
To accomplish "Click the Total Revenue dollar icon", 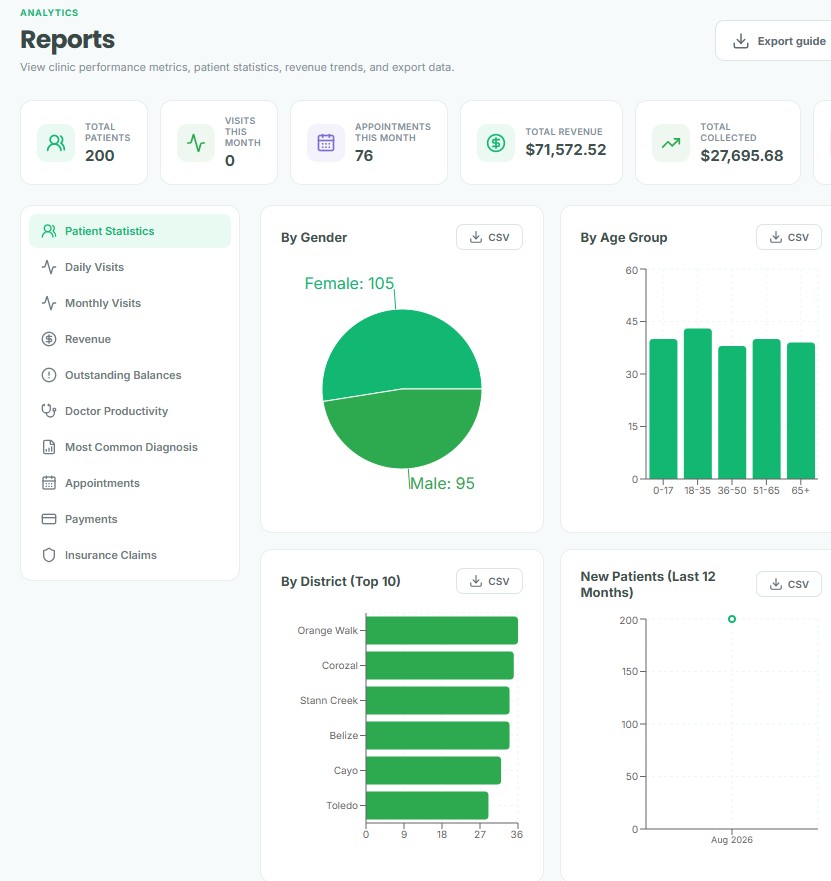I will click(x=496, y=143).
